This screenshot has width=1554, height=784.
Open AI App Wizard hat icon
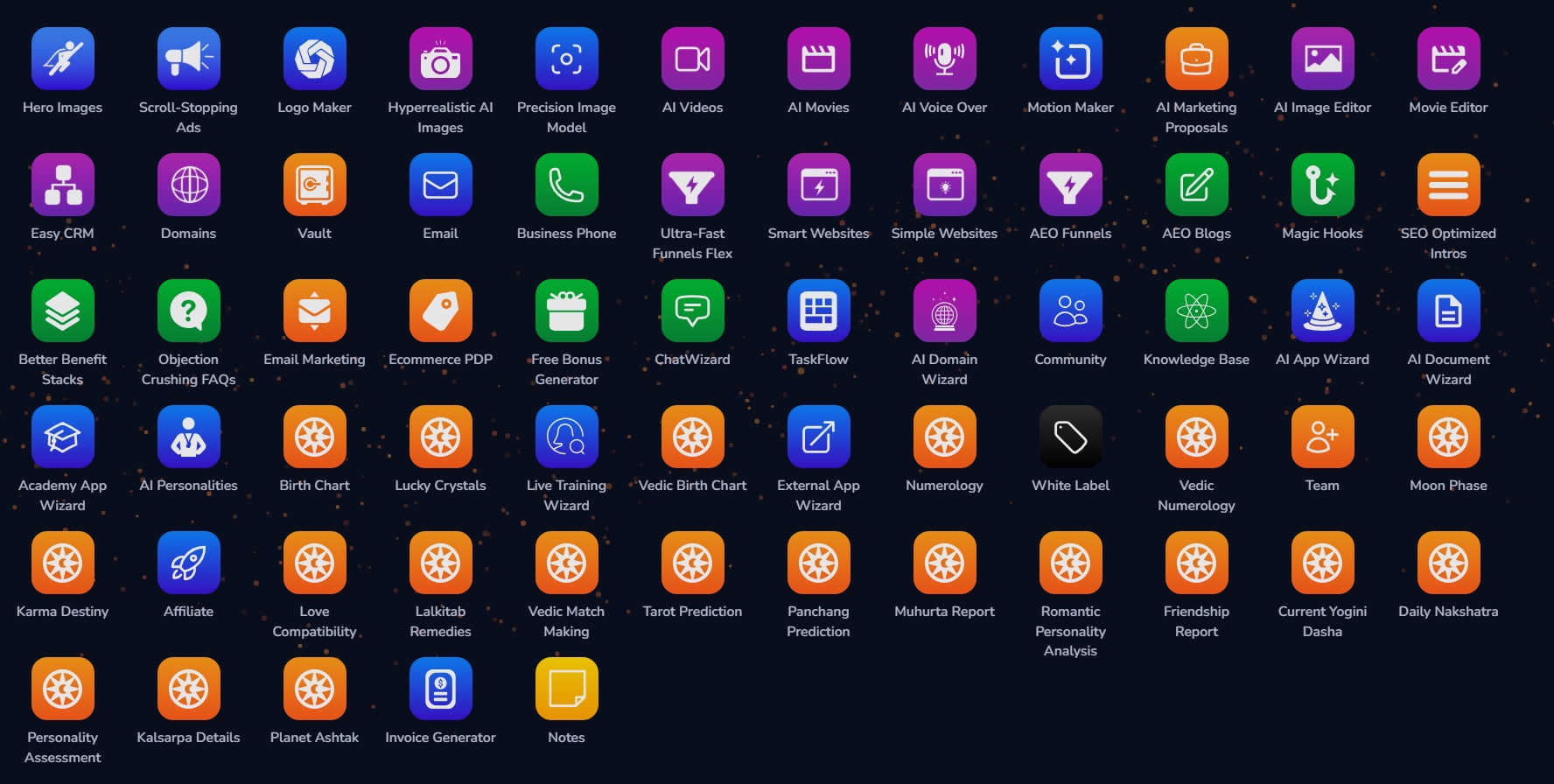1323,311
